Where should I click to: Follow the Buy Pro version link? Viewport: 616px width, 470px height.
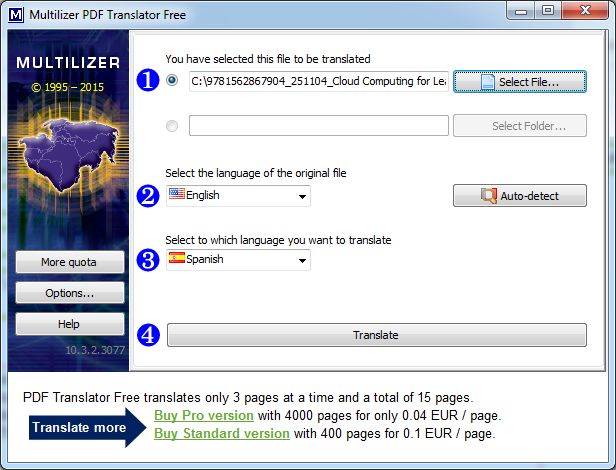[204, 415]
